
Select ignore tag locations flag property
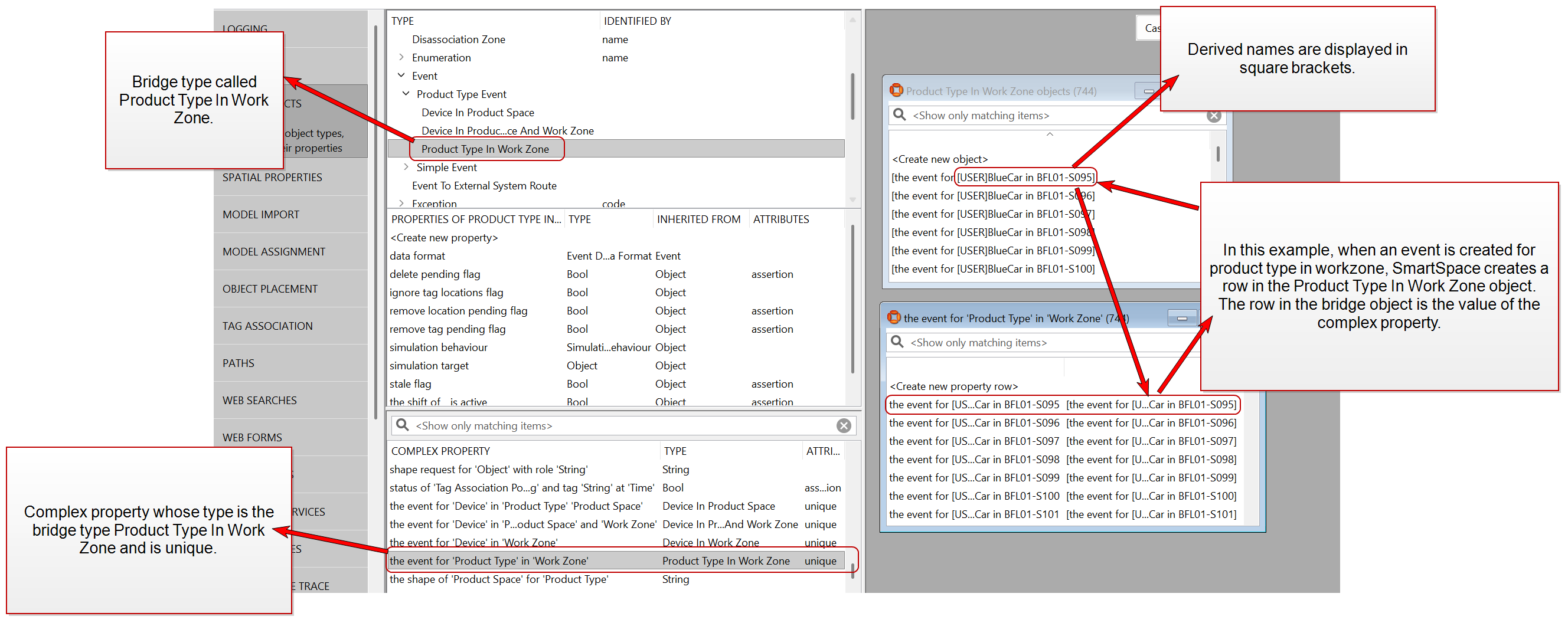point(616,292)
